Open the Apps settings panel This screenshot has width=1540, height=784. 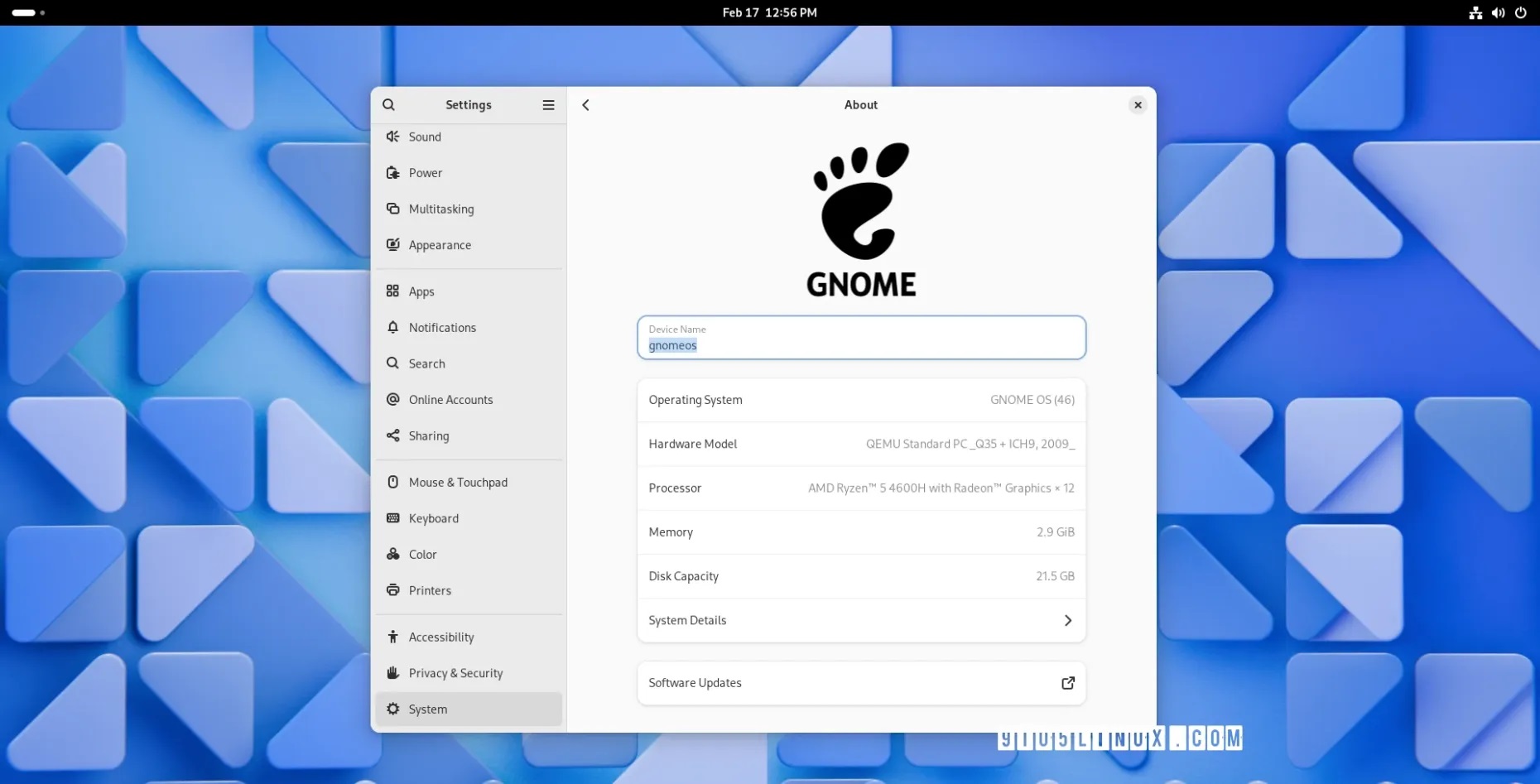pos(469,291)
